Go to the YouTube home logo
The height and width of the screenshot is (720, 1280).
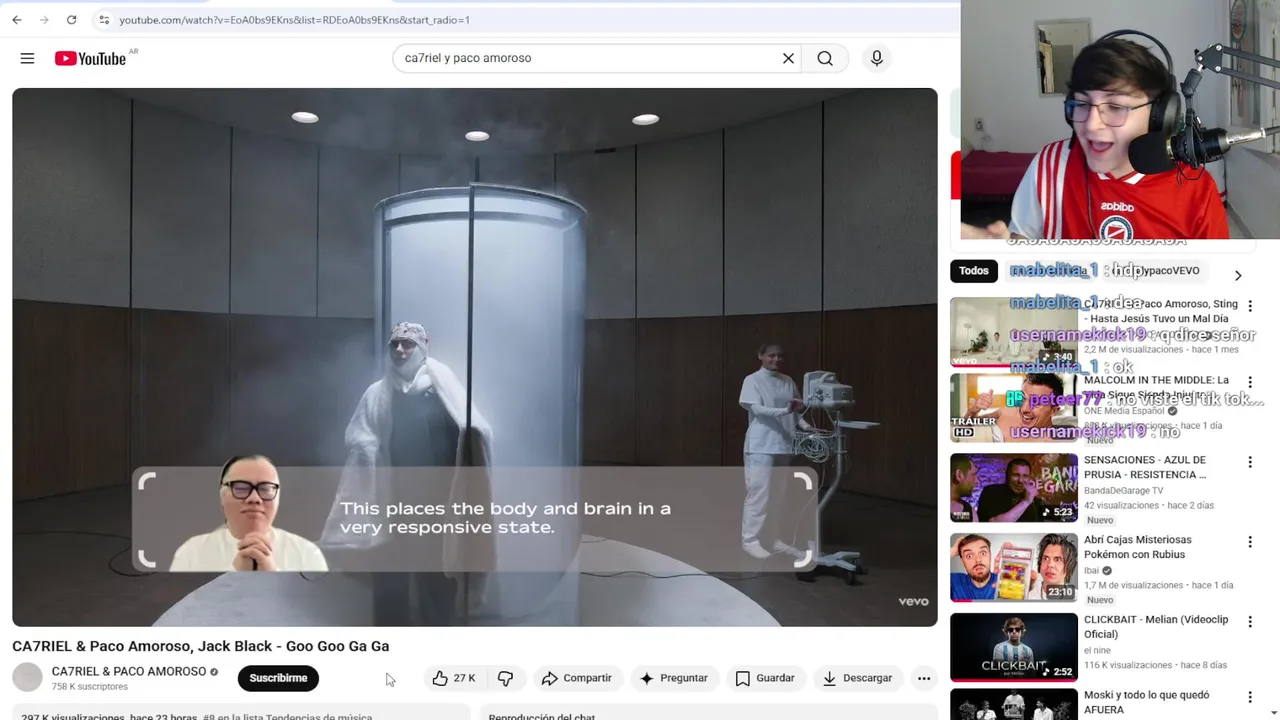(90, 59)
